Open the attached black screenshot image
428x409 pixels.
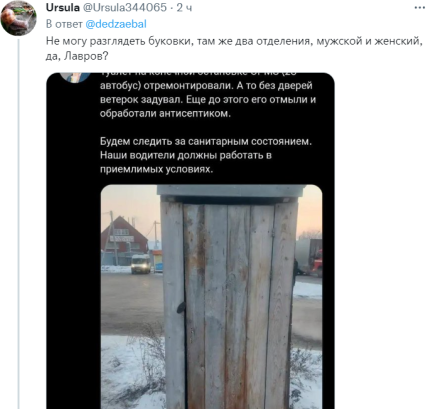190,241
